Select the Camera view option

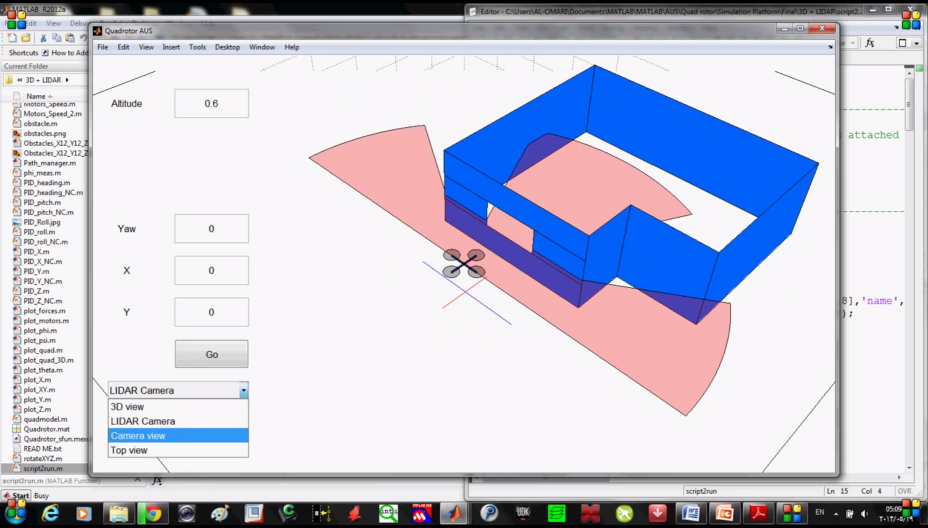[x=178, y=436]
